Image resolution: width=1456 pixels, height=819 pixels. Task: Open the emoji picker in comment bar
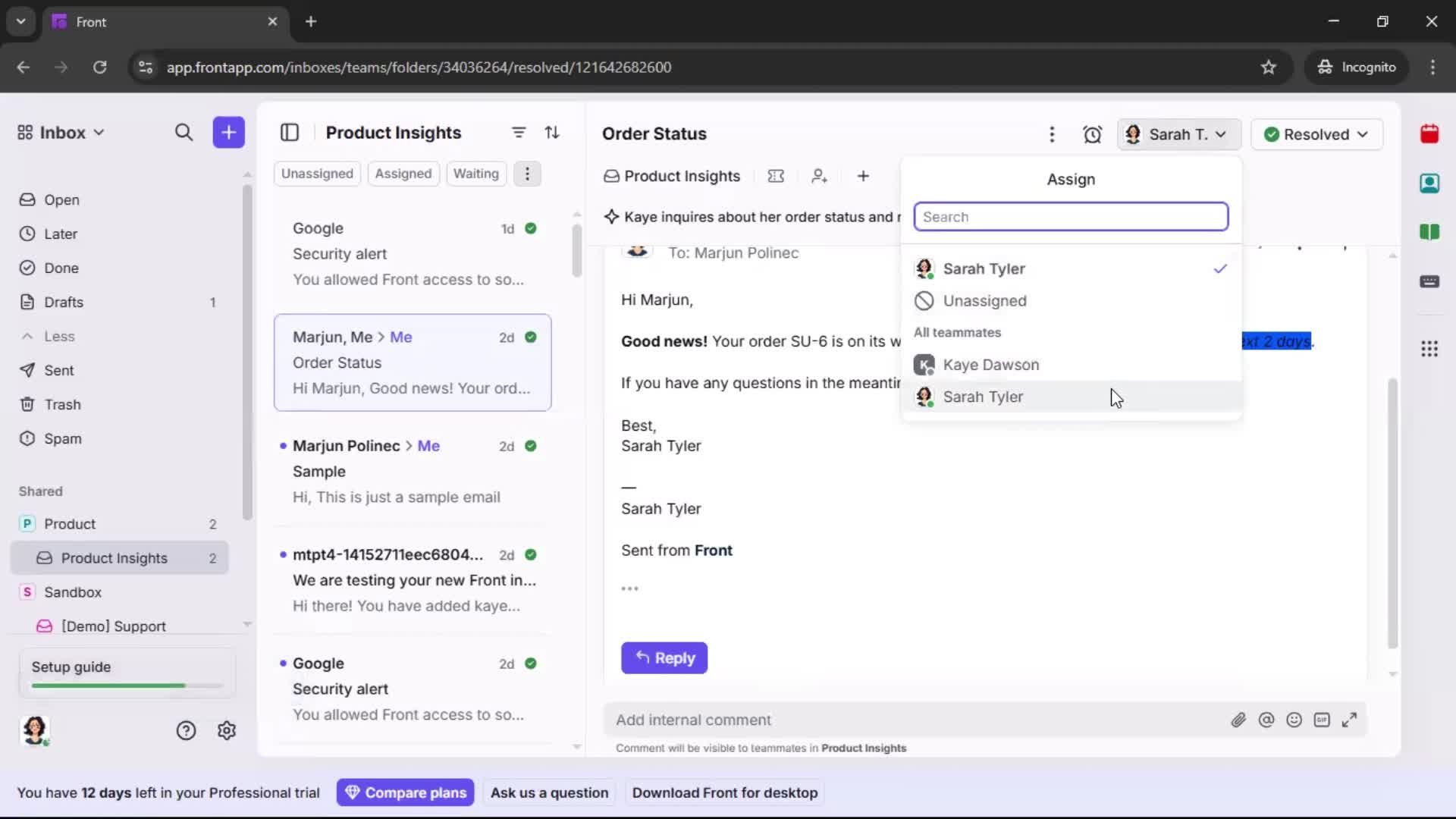[x=1294, y=720]
